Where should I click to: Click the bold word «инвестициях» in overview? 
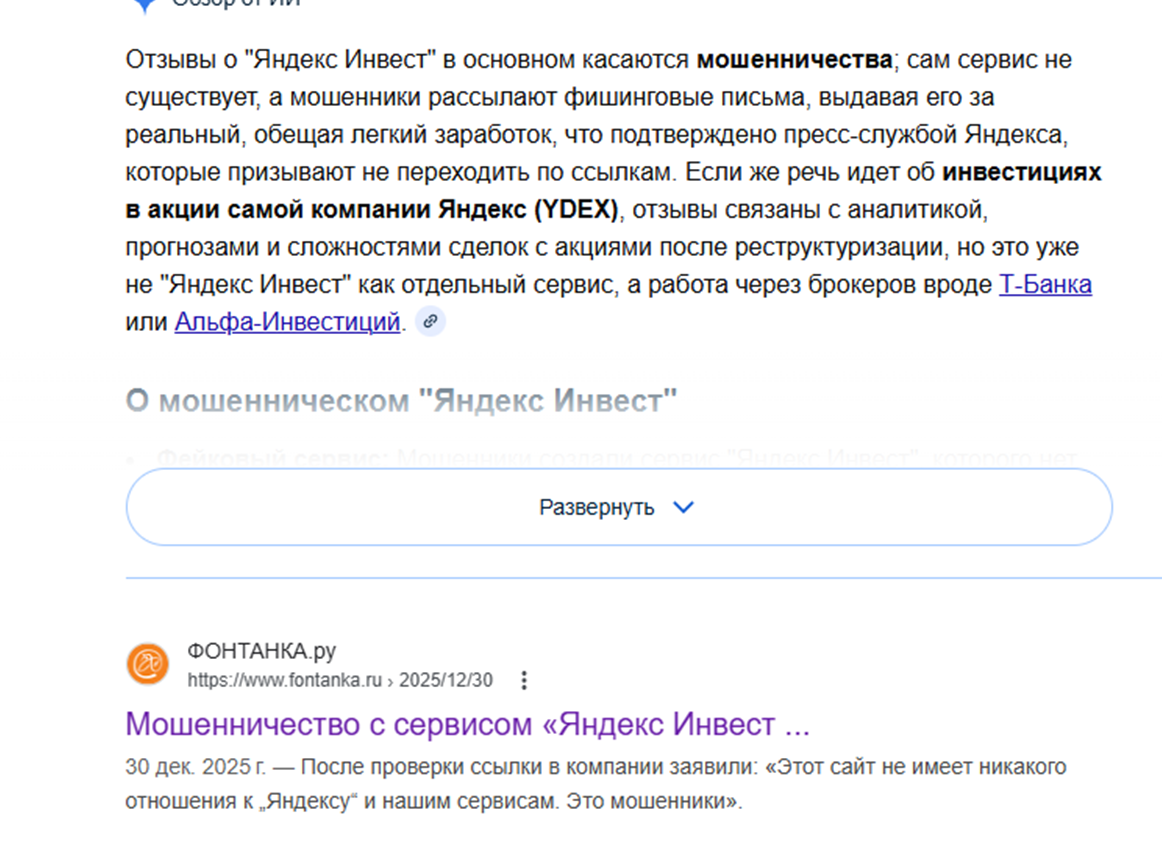point(1022,172)
